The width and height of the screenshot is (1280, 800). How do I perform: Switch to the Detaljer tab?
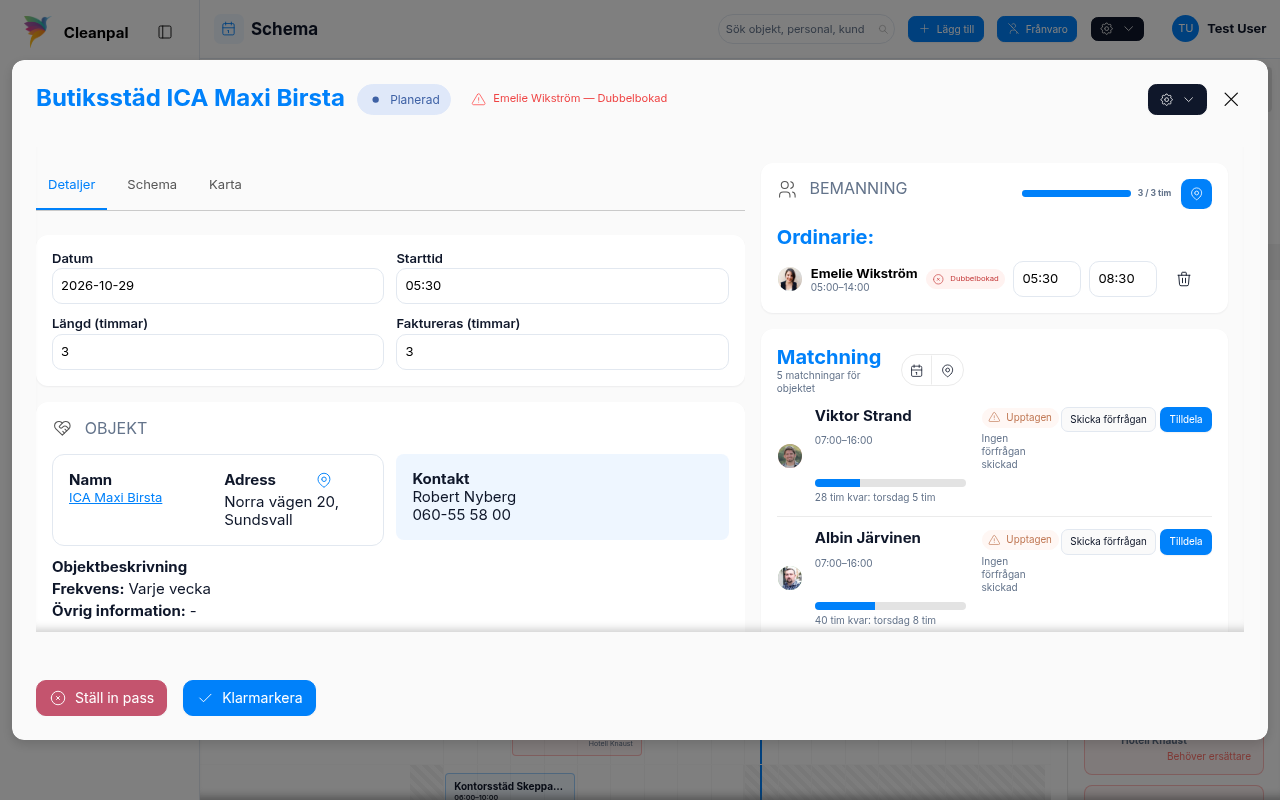click(x=72, y=185)
